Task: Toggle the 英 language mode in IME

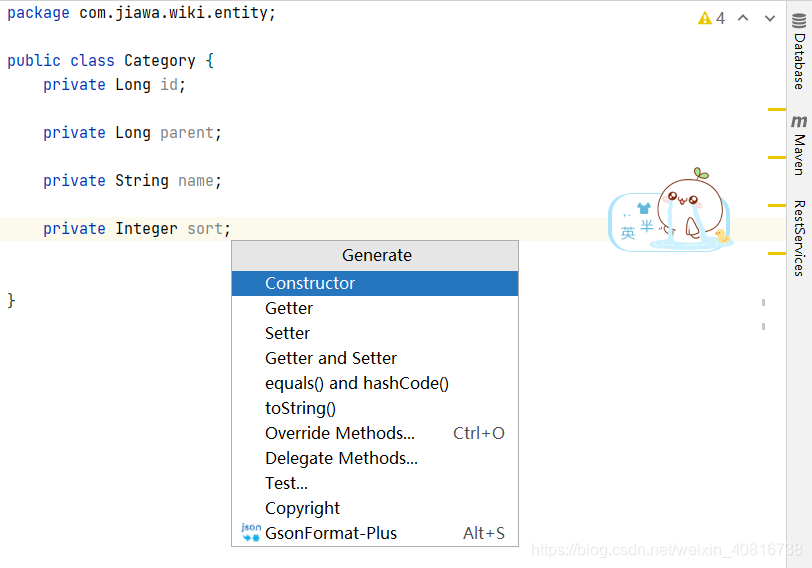Action: pyautogui.click(x=628, y=233)
